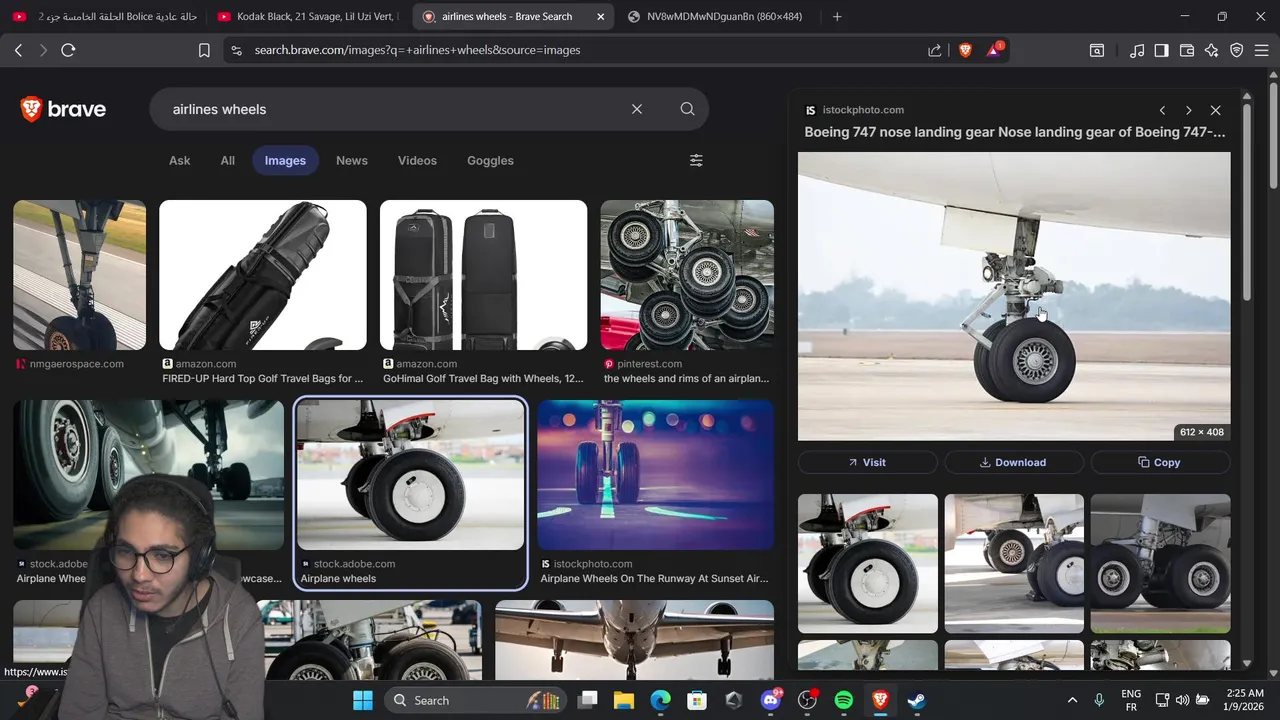Viewport: 1280px width, 720px height.
Task: Open the 2:25 AM clock and date
Action: [1245, 700]
